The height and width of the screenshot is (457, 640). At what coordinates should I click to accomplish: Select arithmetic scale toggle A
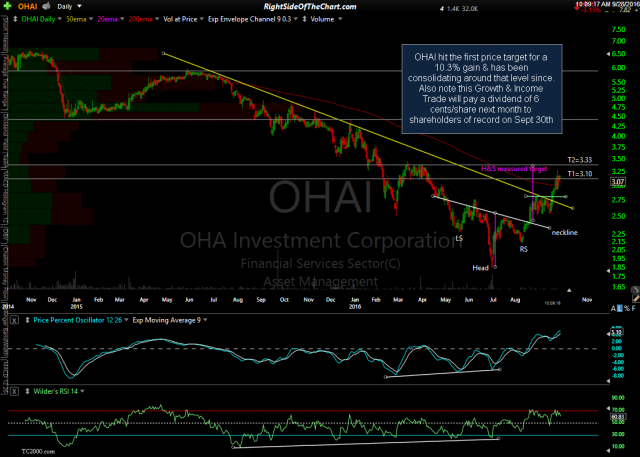coord(613,309)
